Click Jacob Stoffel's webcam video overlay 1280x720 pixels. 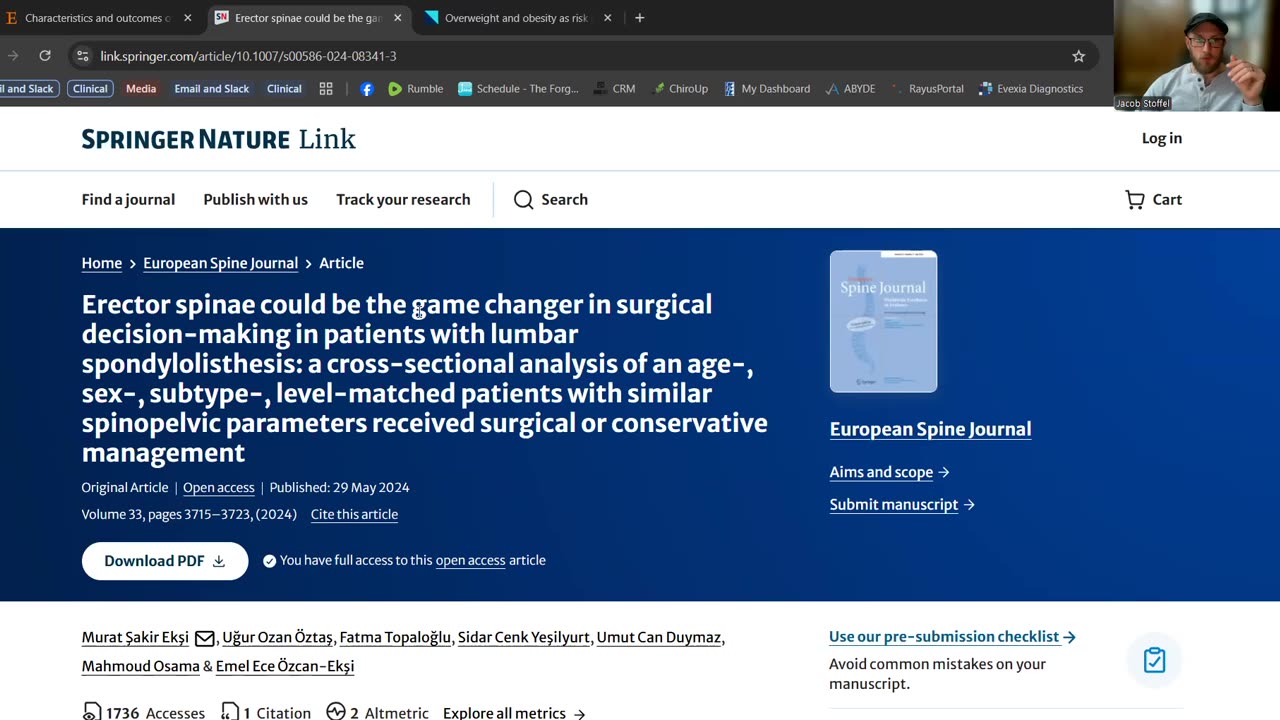pos(1196,55)
